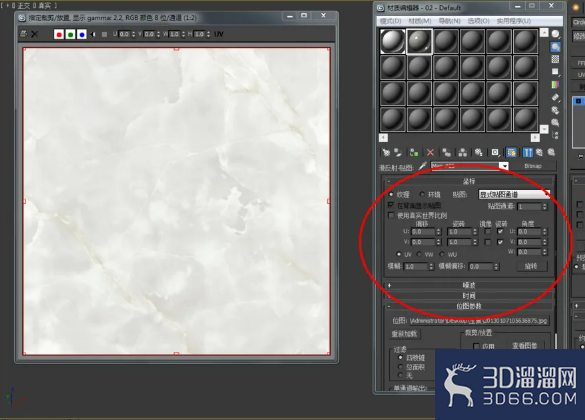Open the material editor Options icon
Viewport: 585px width, 420px height.
click(x=555, y=110)
